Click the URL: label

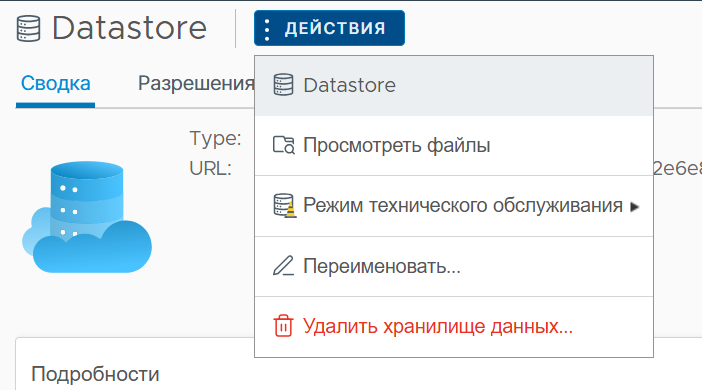point(210,169)
